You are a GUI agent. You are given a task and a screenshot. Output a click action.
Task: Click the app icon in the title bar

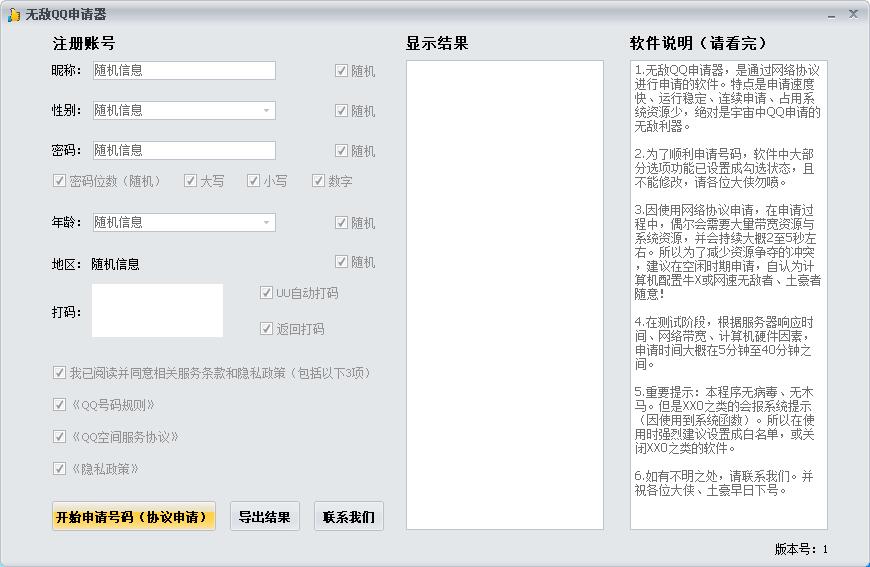click(x=14, y=14)
